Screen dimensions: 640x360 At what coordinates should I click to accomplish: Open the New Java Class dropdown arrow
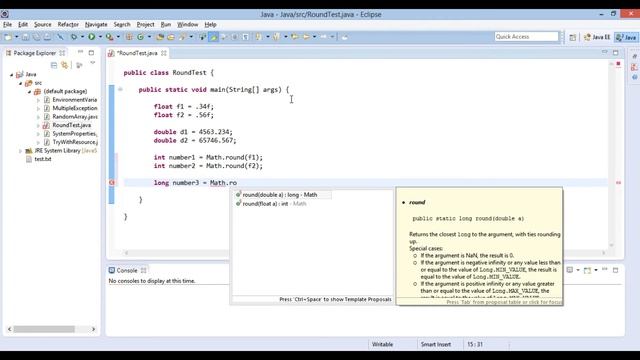pos(149,37)
